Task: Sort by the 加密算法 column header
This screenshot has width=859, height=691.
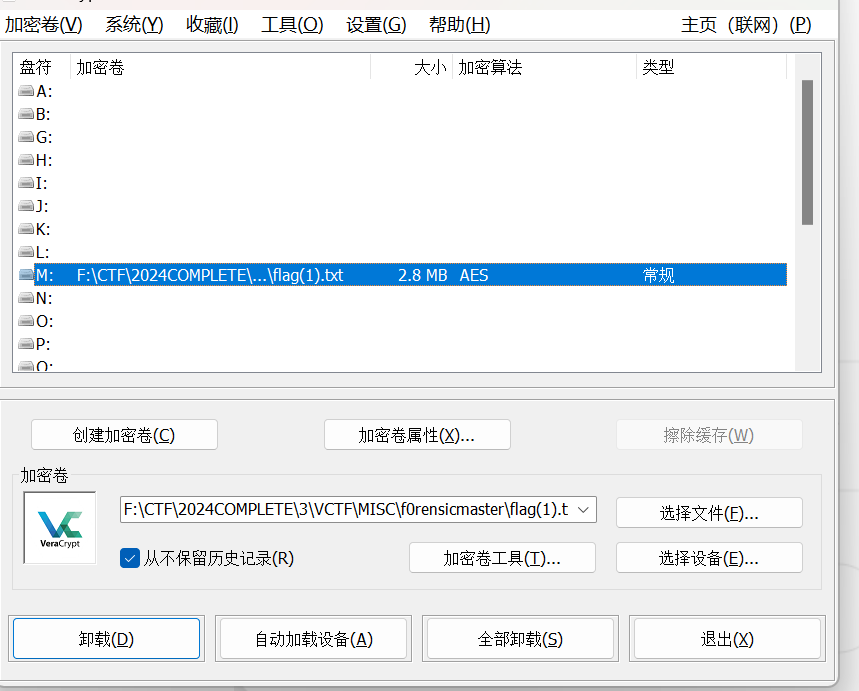Action: (x=545, y=67)
